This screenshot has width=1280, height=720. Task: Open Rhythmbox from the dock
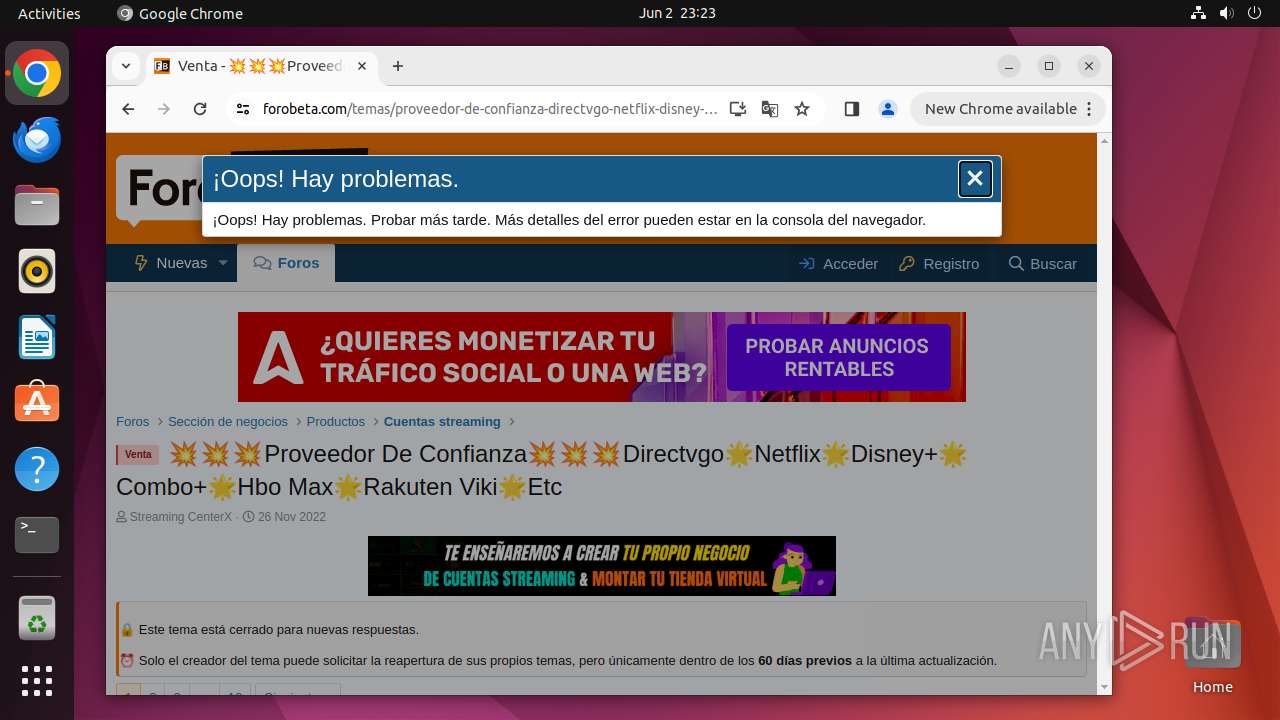pos(37,272)
